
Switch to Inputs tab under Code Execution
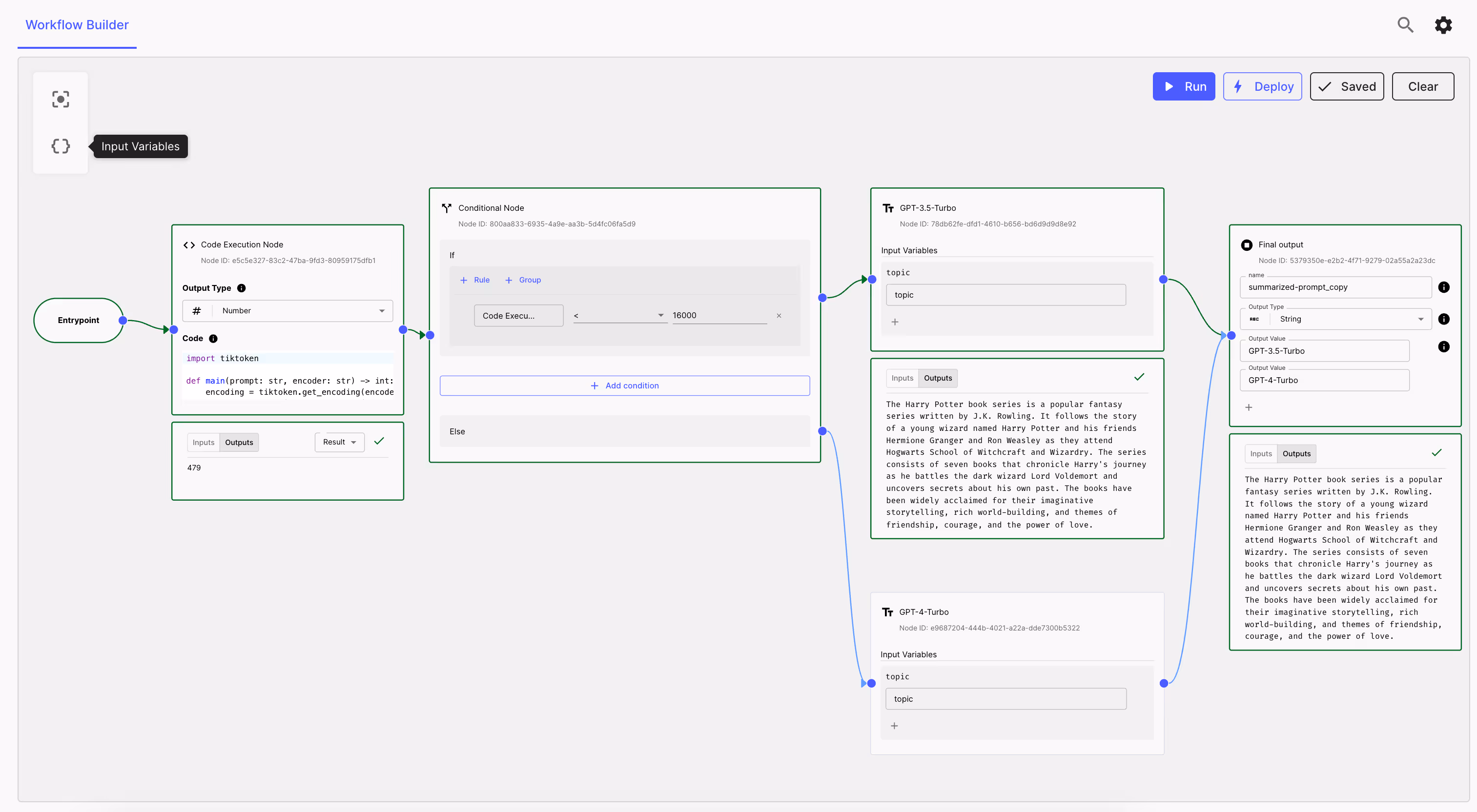click(203, 443)
